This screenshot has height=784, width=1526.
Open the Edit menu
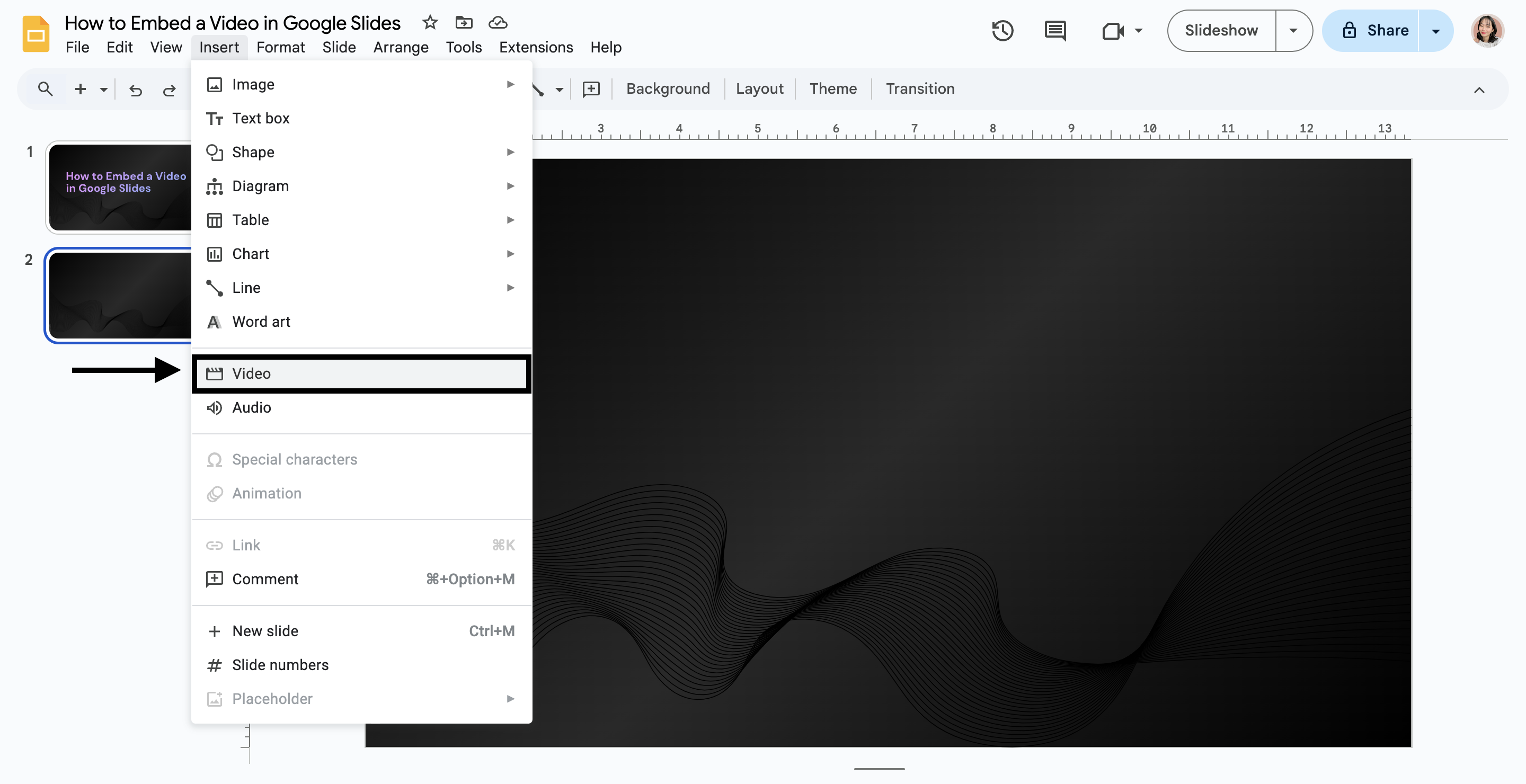pos(119,47)
